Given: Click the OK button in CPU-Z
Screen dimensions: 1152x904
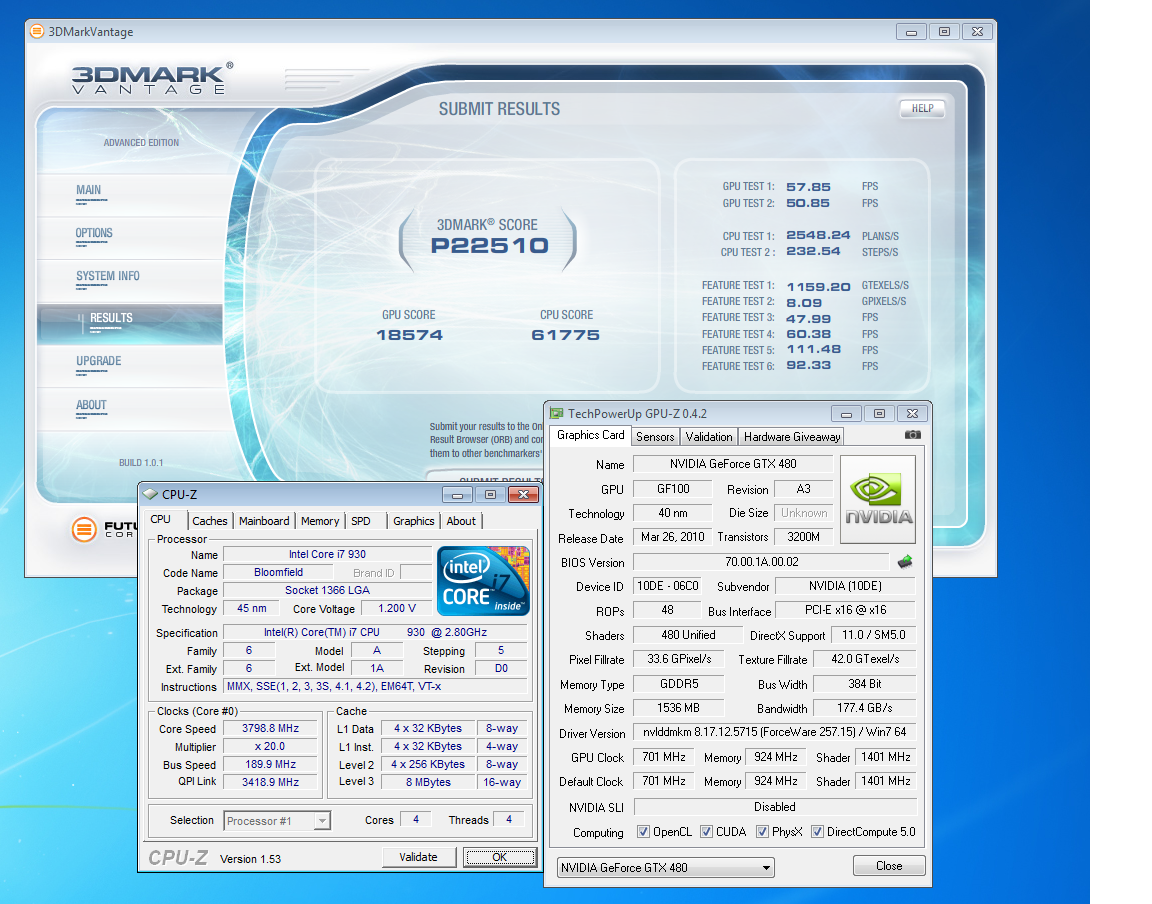Looking at the screenshot, I should (500, 857).
